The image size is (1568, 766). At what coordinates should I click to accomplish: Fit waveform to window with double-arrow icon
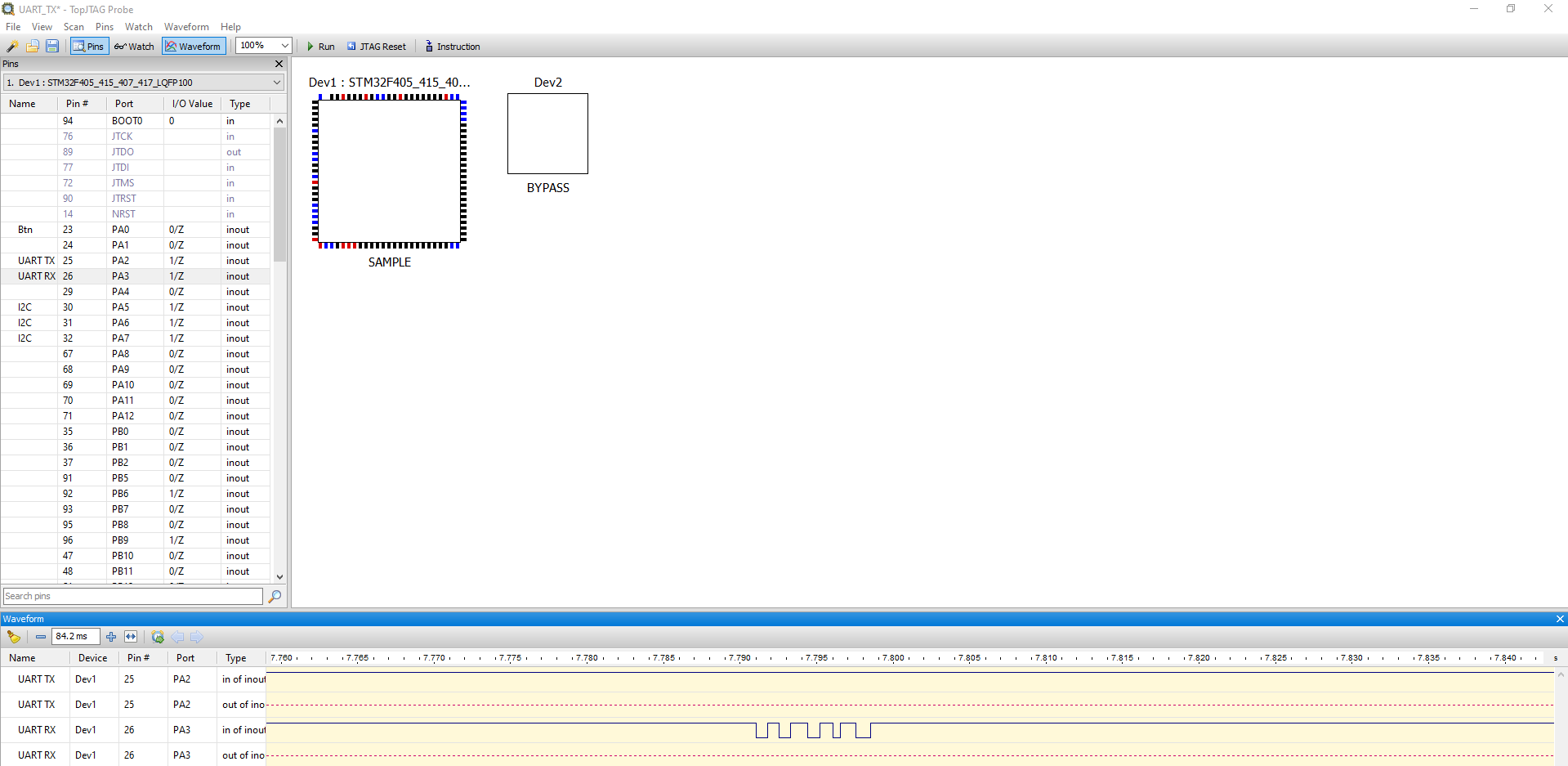(131, 637)
